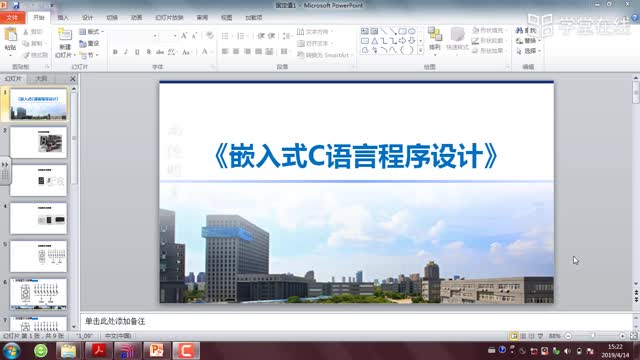The height and width of the screenshot is (360, 640).
Task: Align text left
Action: pyautogui.click(x=225, y=51)
